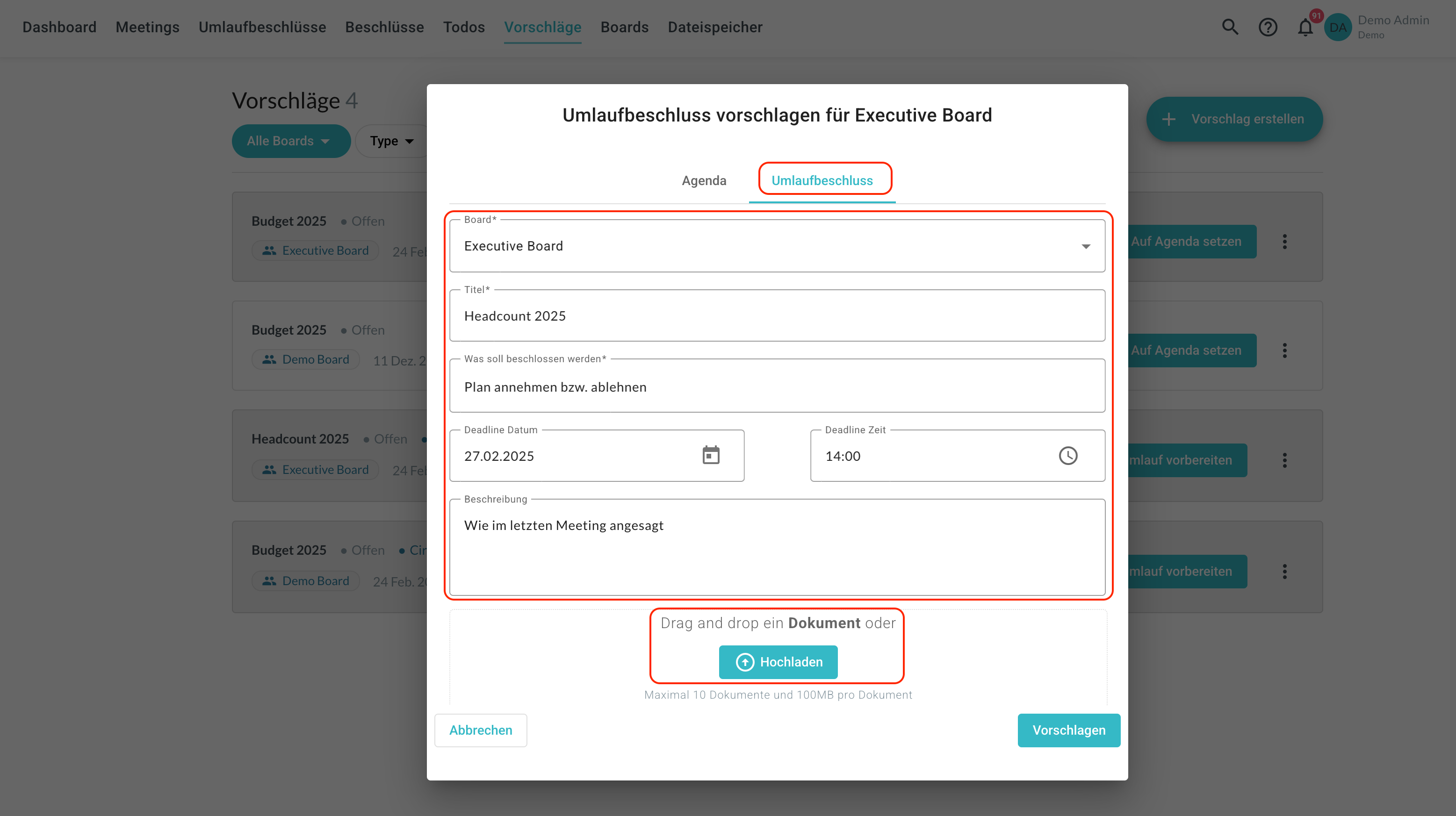Click the Titel input field

[777, 316]
